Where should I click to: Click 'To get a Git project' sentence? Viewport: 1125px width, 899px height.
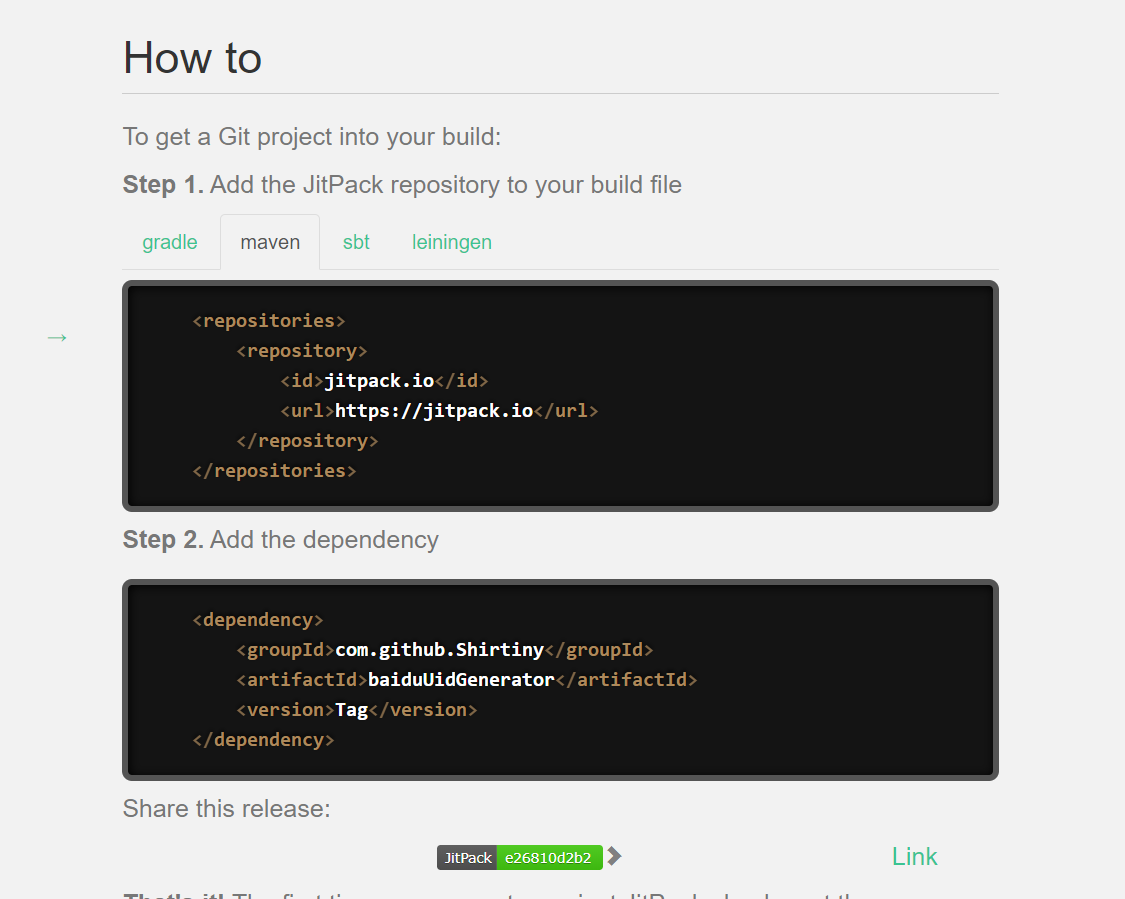tap(312, 137)
